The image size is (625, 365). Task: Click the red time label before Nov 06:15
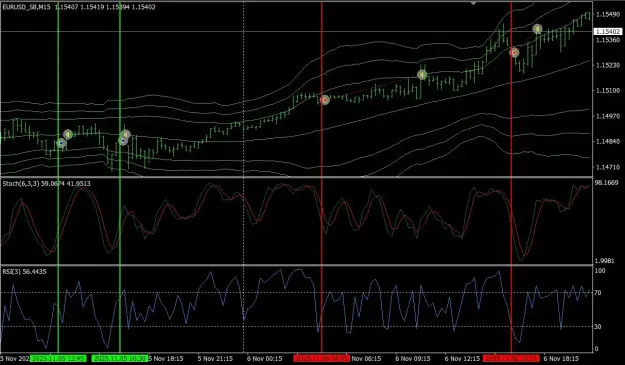point(322,359)
